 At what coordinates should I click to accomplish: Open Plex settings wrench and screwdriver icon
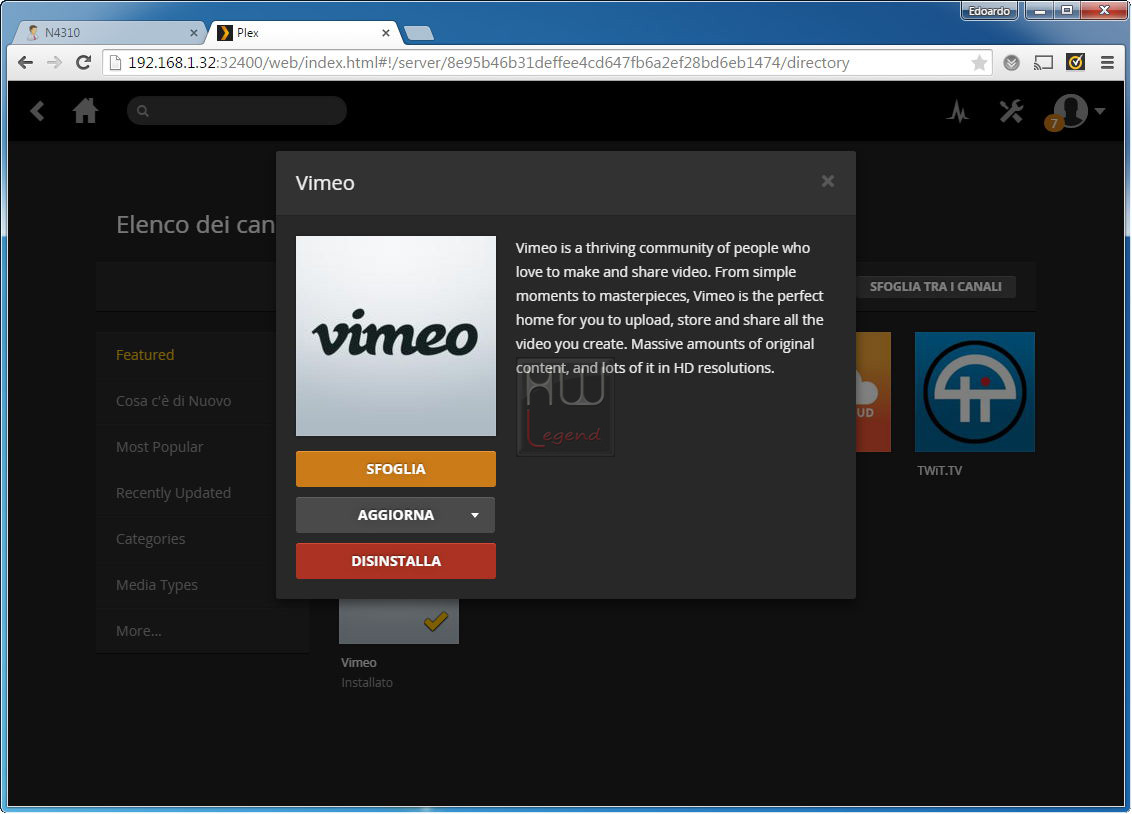pos(1011,111)
